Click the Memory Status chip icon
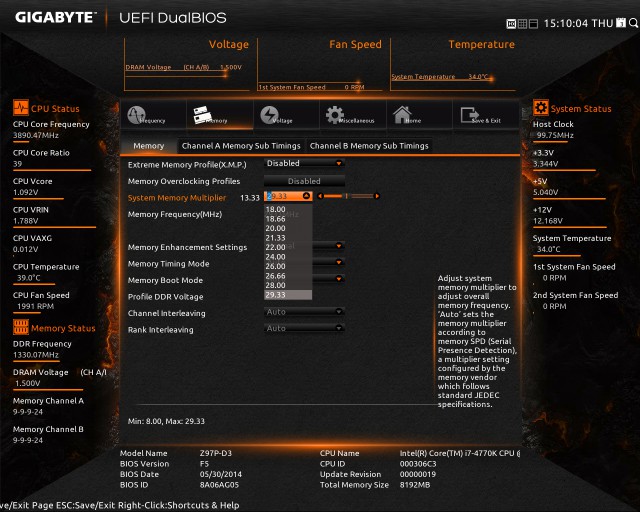 tap(20, 327)
